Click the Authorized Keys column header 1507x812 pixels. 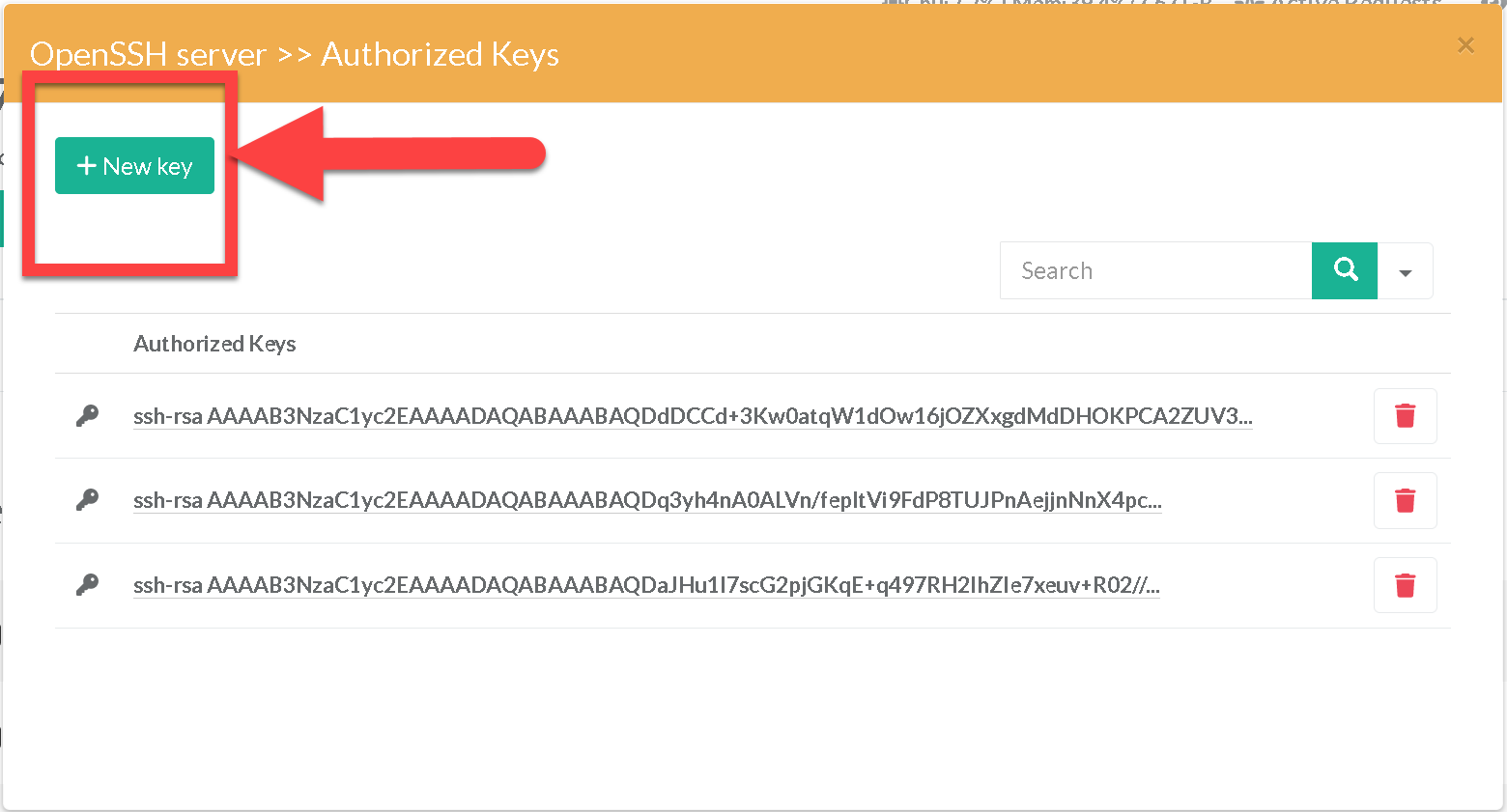coord(214,344)
